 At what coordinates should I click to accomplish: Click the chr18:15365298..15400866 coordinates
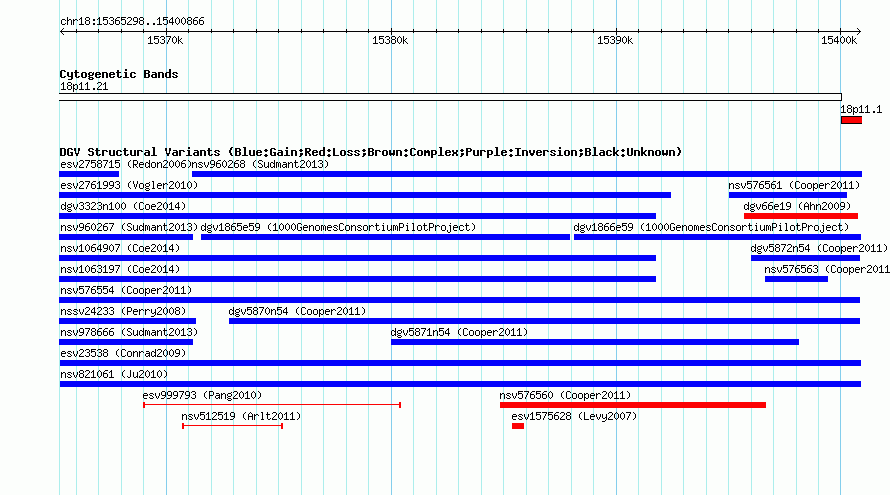[132, 22]
